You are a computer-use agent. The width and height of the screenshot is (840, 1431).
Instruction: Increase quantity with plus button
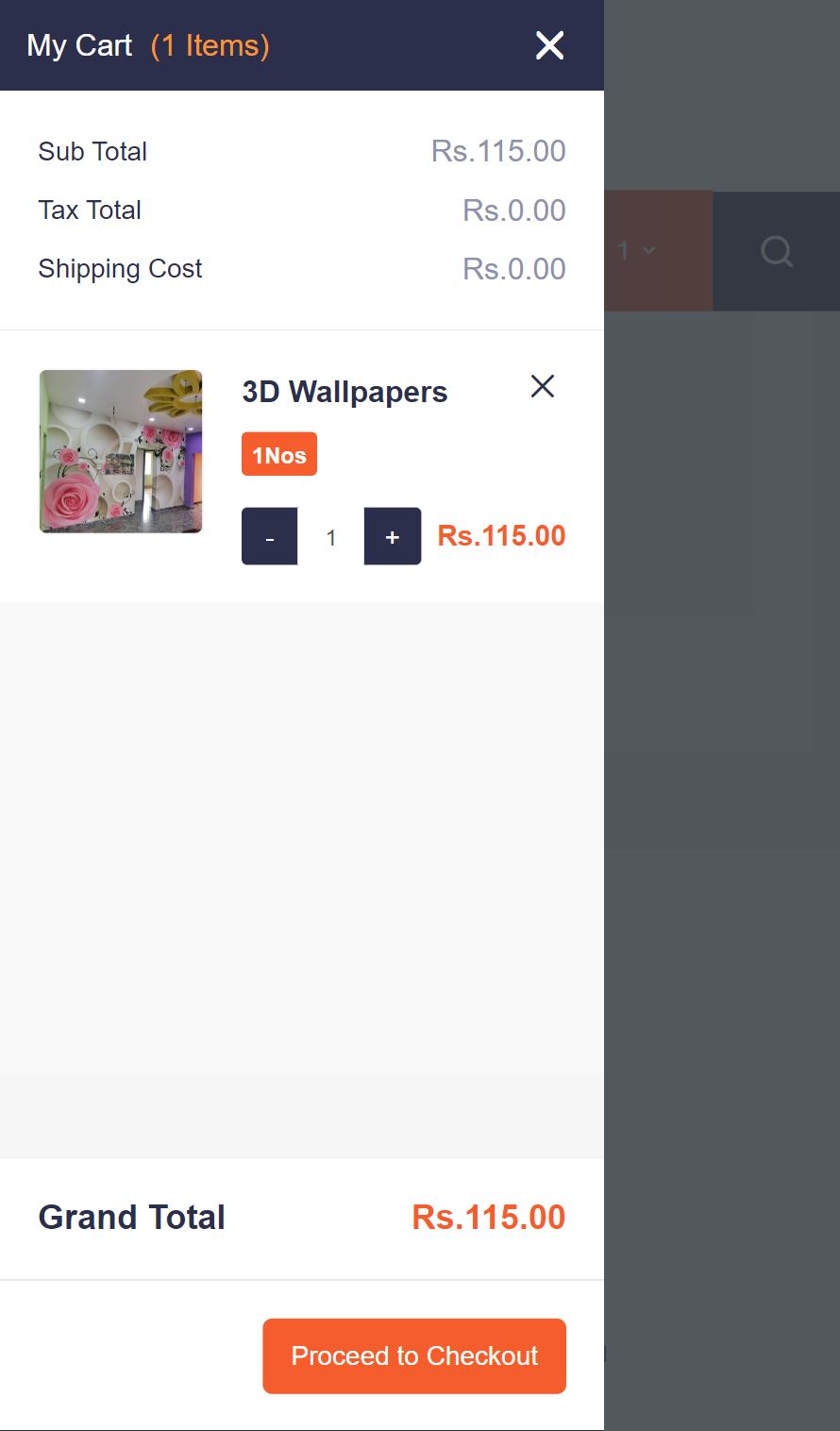tap(393, 536)
